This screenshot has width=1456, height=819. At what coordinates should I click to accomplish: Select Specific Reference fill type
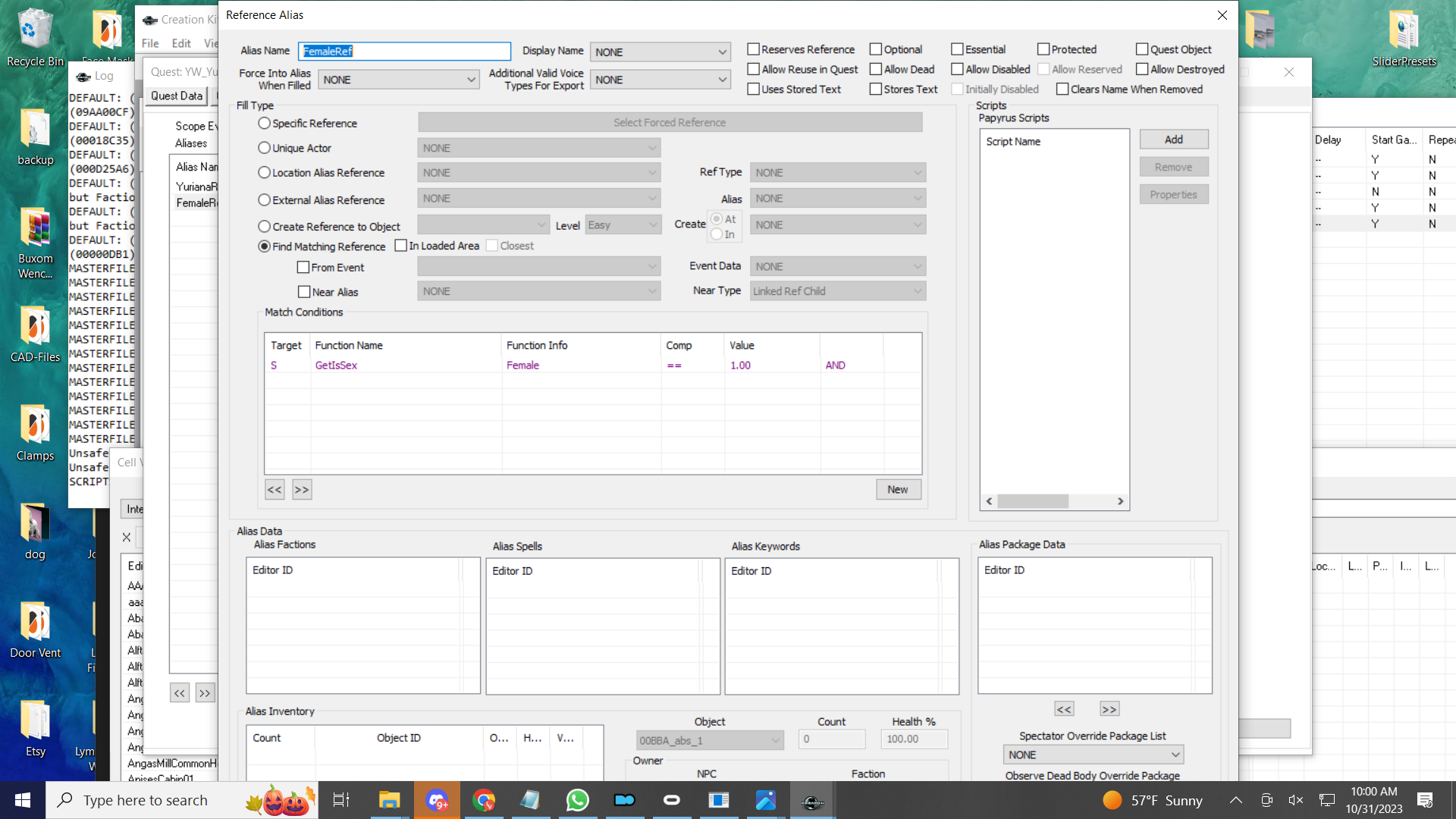click(x=264, y=123)
